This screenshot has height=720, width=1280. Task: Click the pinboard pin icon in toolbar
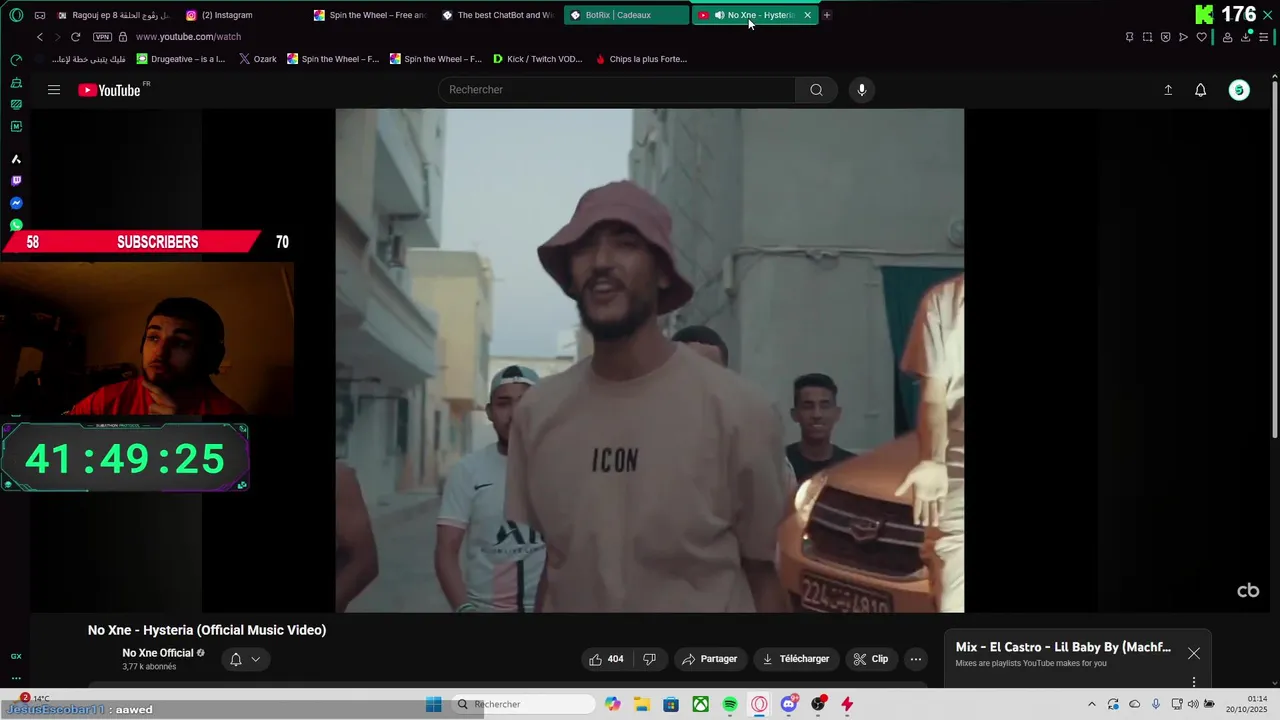coord(1129,37)
